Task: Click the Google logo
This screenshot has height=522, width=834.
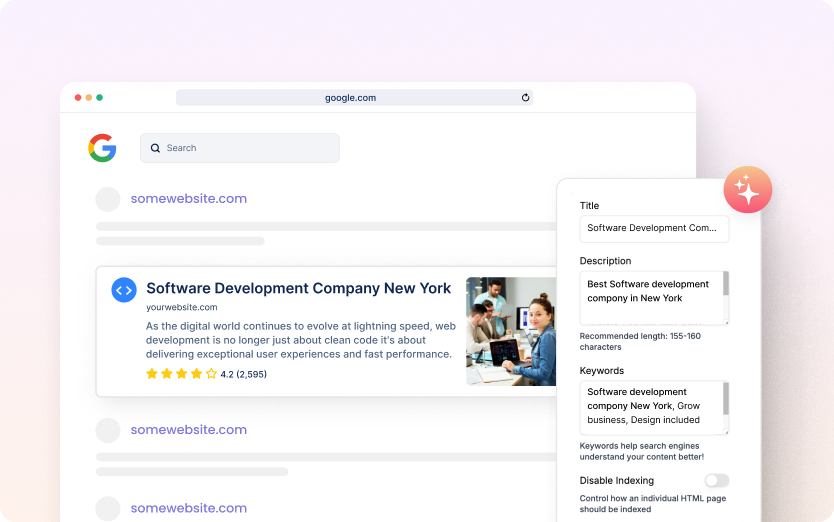Action: [x=102, y=148]
